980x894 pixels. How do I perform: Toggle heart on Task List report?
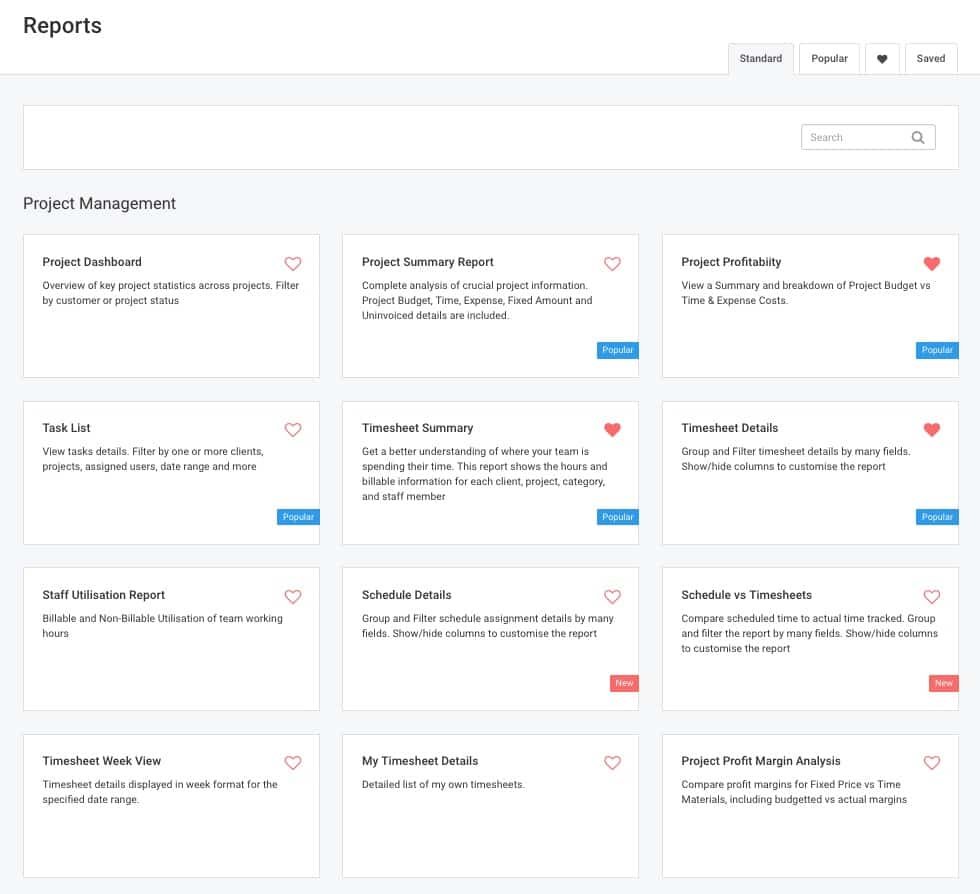(x=293, y=430)
